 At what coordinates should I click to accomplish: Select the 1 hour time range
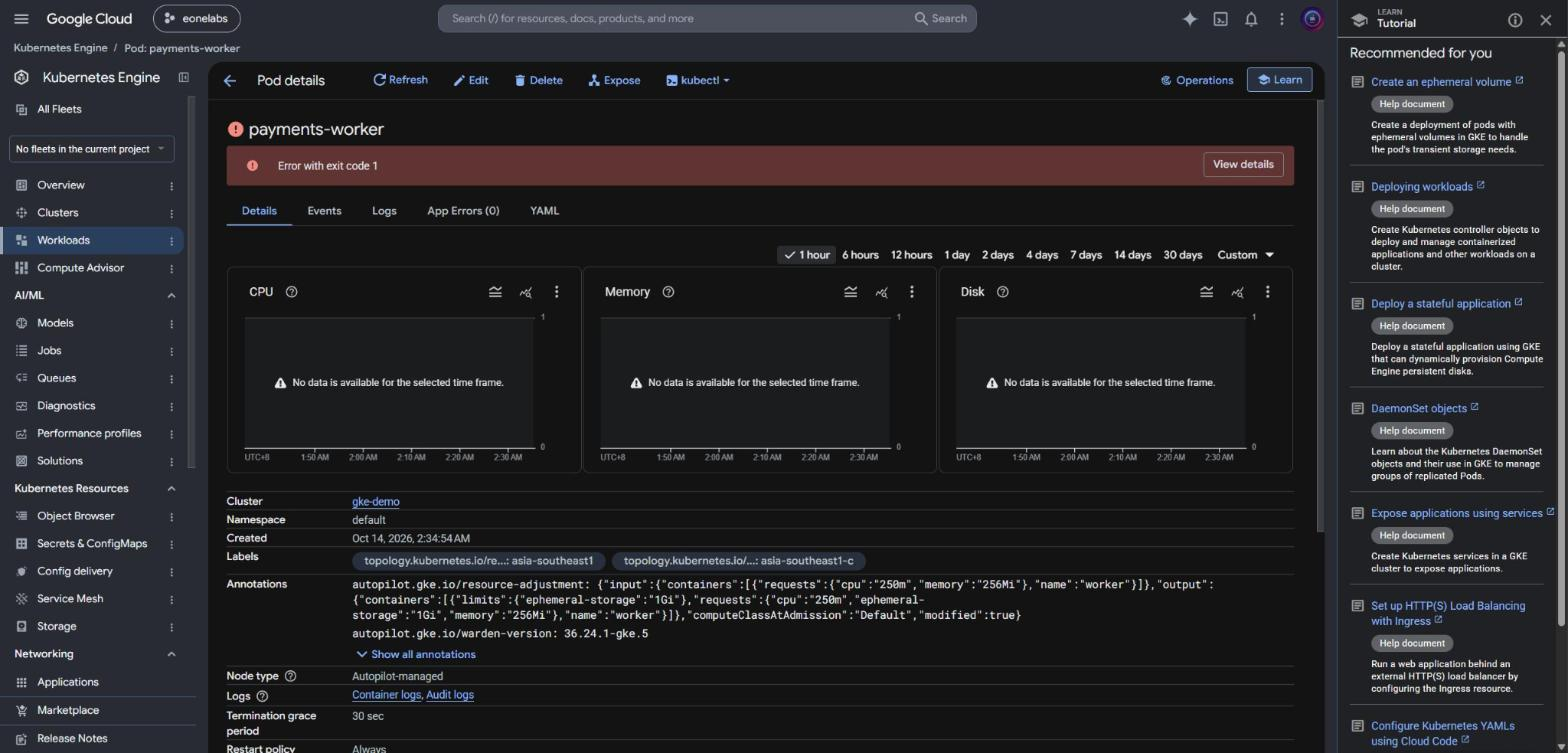tap(806, 255)
